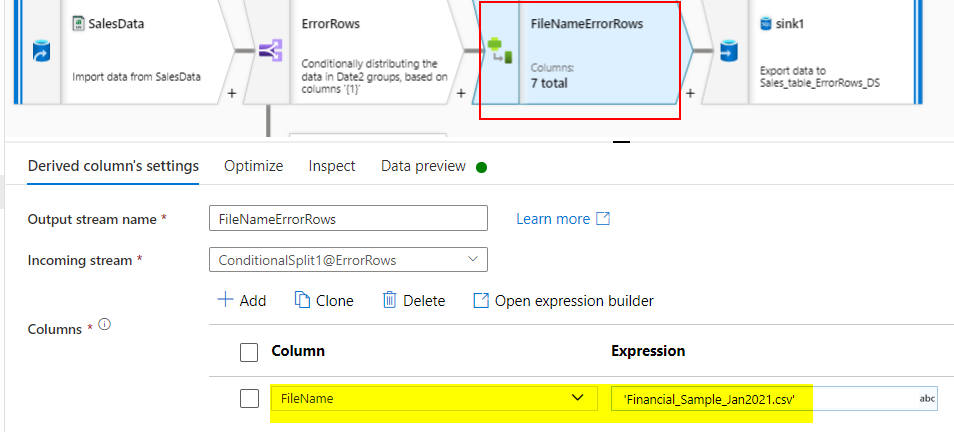Open the FileName column dropdown
The height and width of the screenshot is (432, 954).
pos(434,399)
